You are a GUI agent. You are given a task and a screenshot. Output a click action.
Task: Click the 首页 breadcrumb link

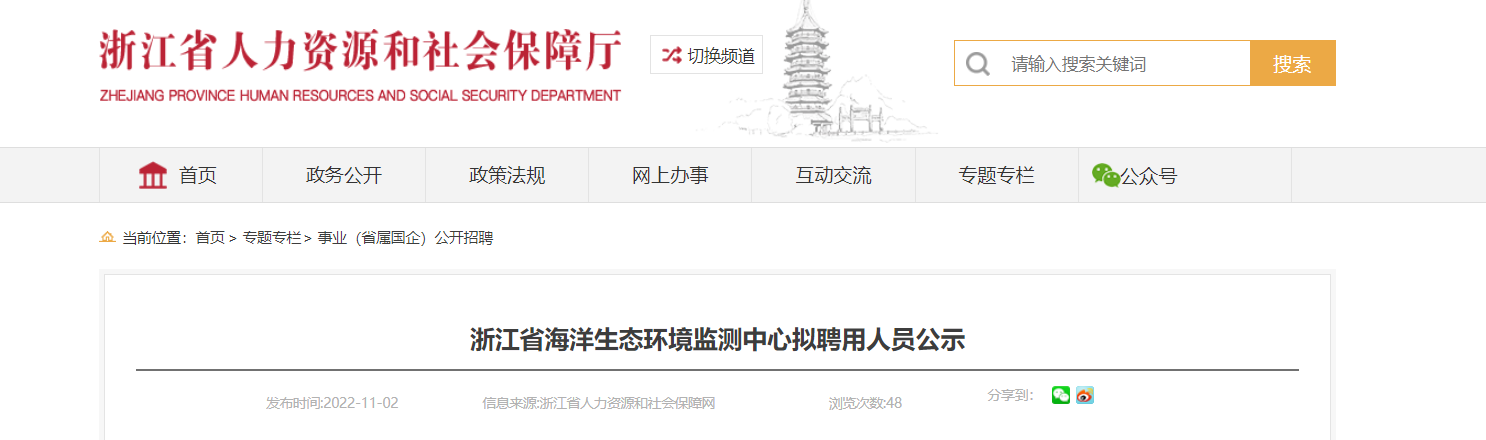point(210,238)
